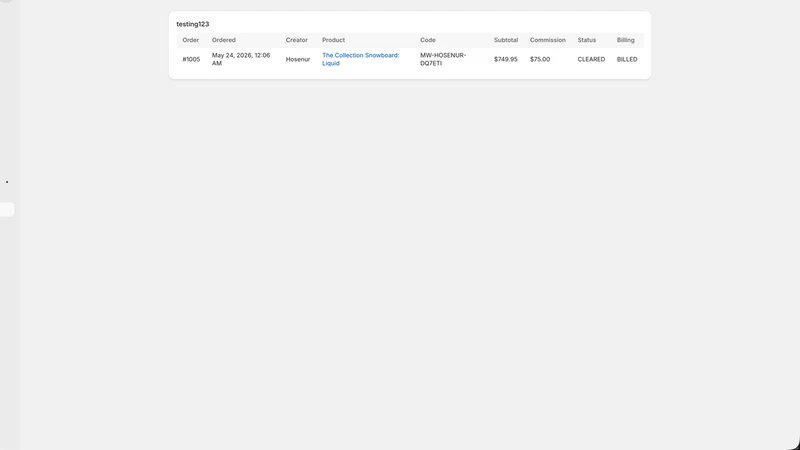Select the Hosenur creator cell
This screenshot has width=800, height=450.
pos(298,59)
